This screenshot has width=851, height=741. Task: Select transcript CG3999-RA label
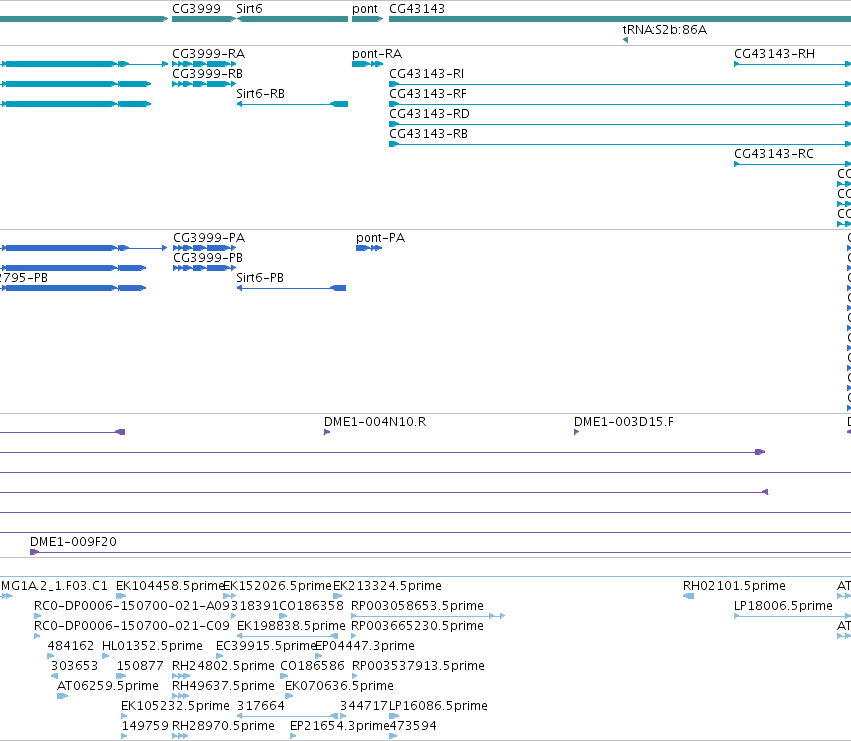208,54
